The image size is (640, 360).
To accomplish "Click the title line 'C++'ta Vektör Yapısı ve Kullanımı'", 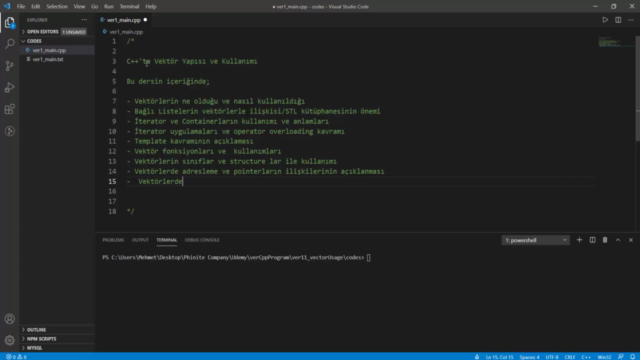I will (x=192, y=61).
